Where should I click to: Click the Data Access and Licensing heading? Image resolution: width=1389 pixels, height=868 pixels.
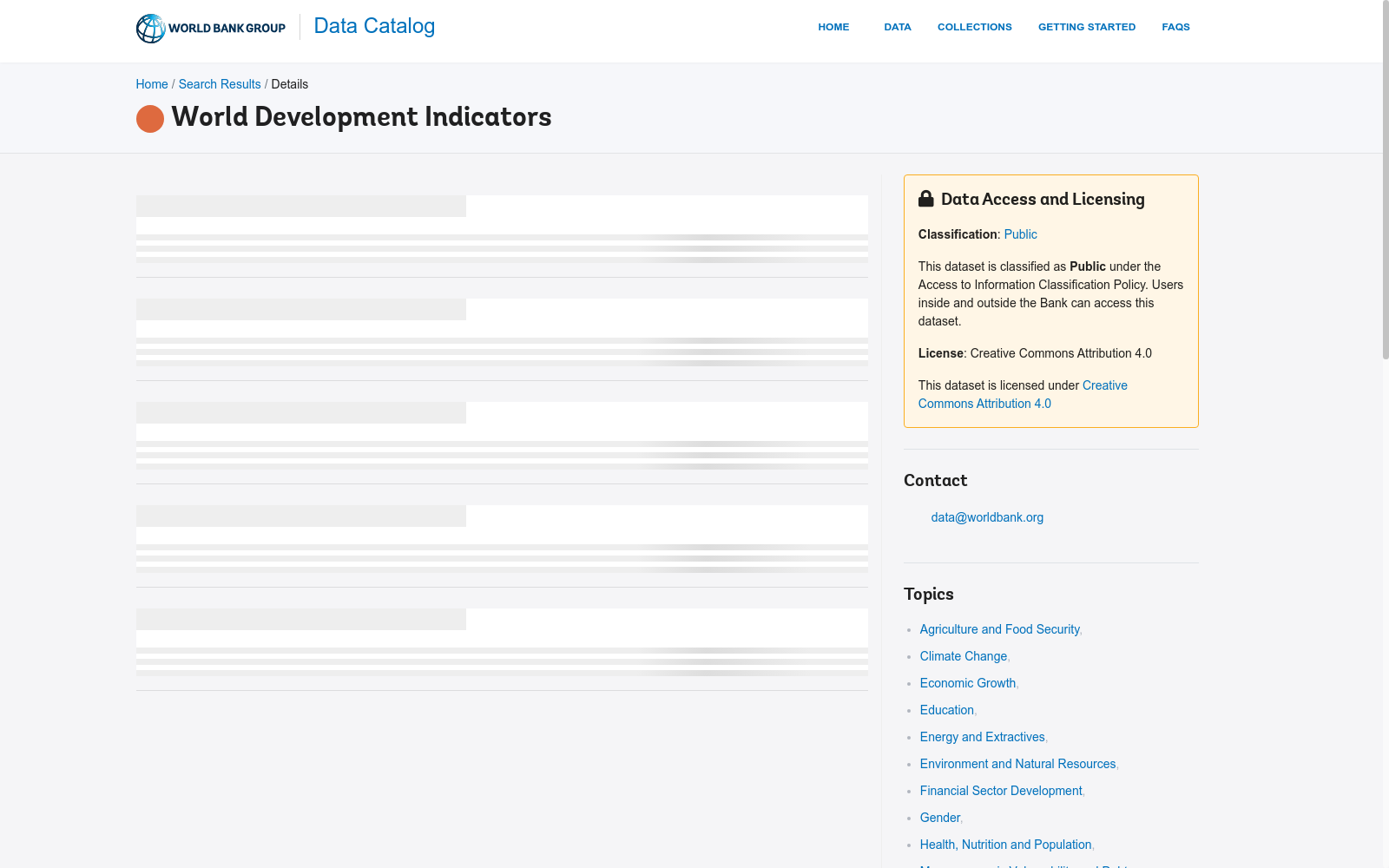pos(1043,199)
